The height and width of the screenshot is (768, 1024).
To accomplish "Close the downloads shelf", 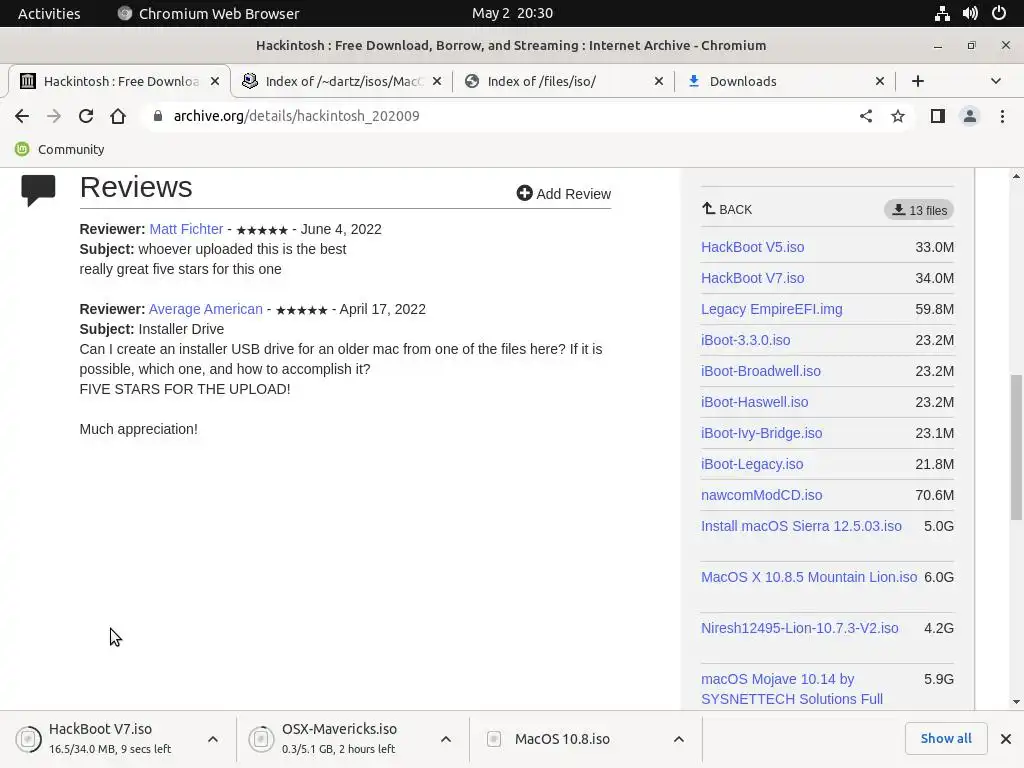I will (1006, 739).
